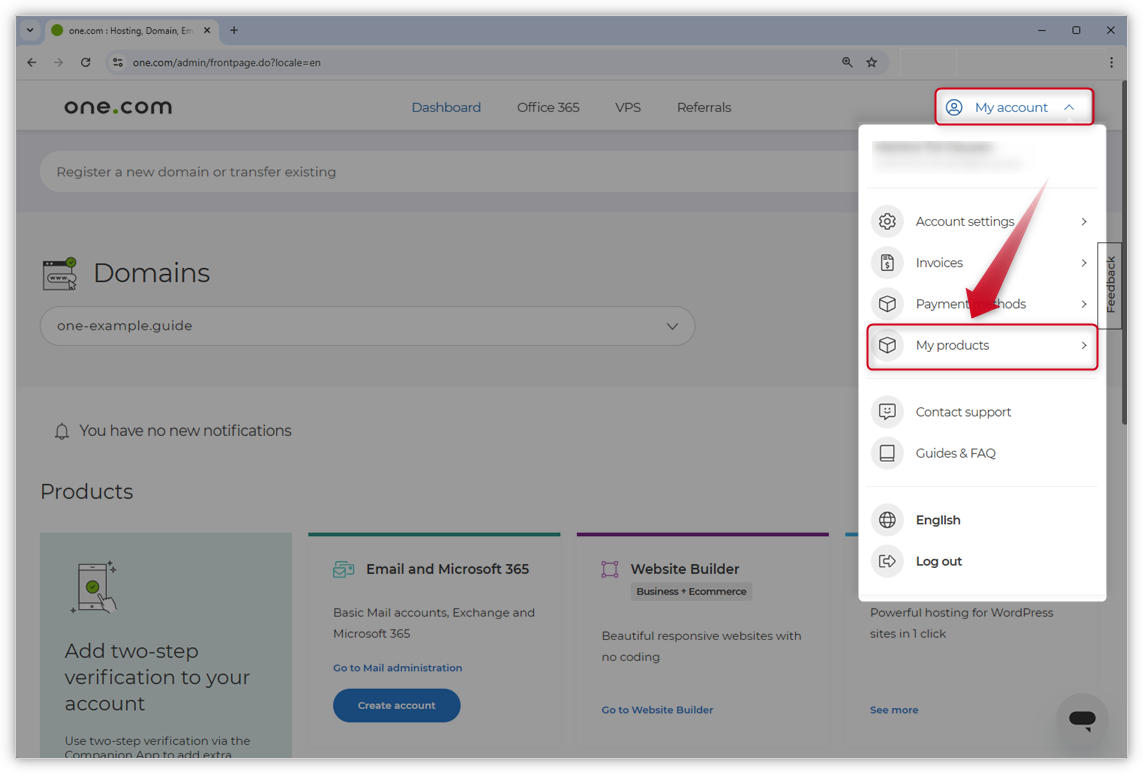The width and height of the screenshot is (1143, 774).
Task: Click the Log out icon
Action: click(x=887, y=561)
